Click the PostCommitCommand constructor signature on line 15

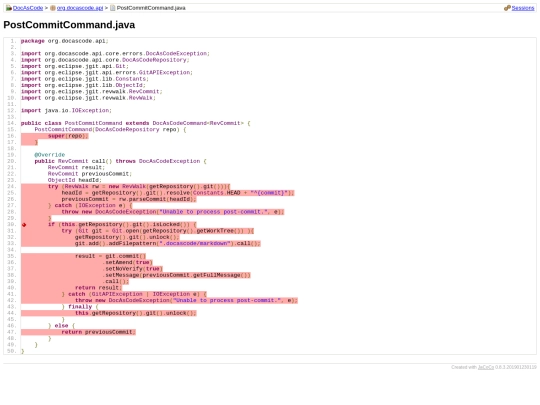click(110, 129)
